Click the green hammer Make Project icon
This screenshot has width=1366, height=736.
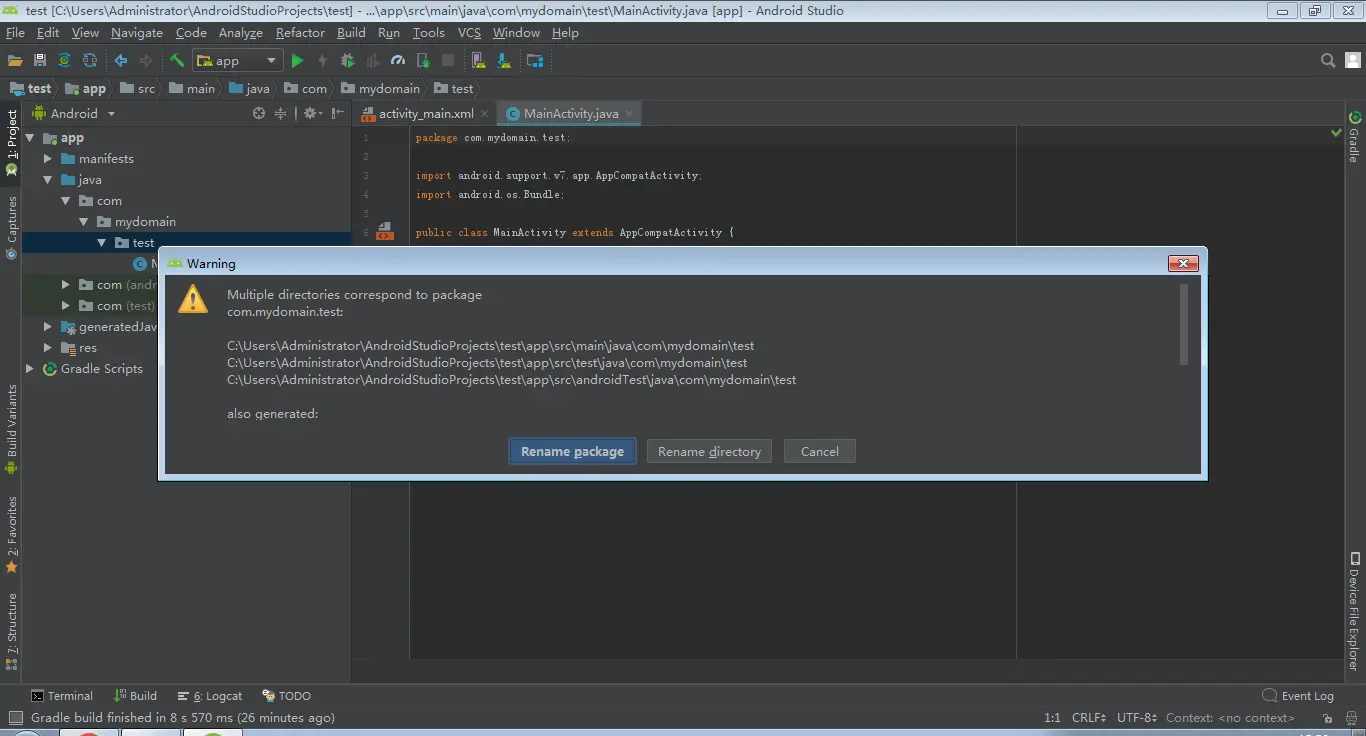click(177, 61)
